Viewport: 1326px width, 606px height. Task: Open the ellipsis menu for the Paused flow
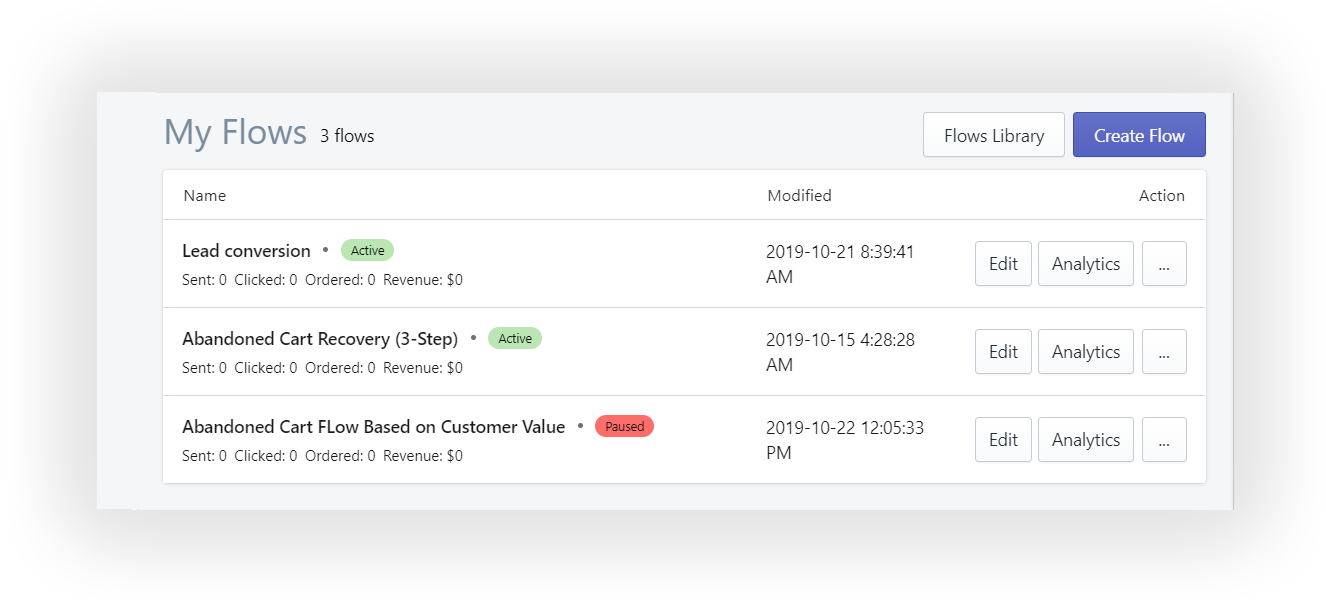(1164, 440)
